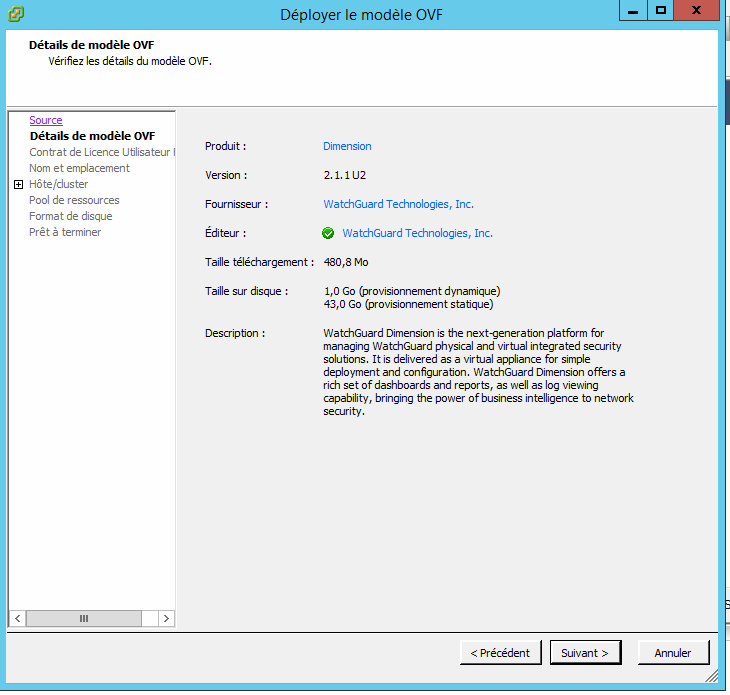This screenshot has width=730, height=695.
Task: Click the 480,8 Mo download size
Action: point(346,262)
